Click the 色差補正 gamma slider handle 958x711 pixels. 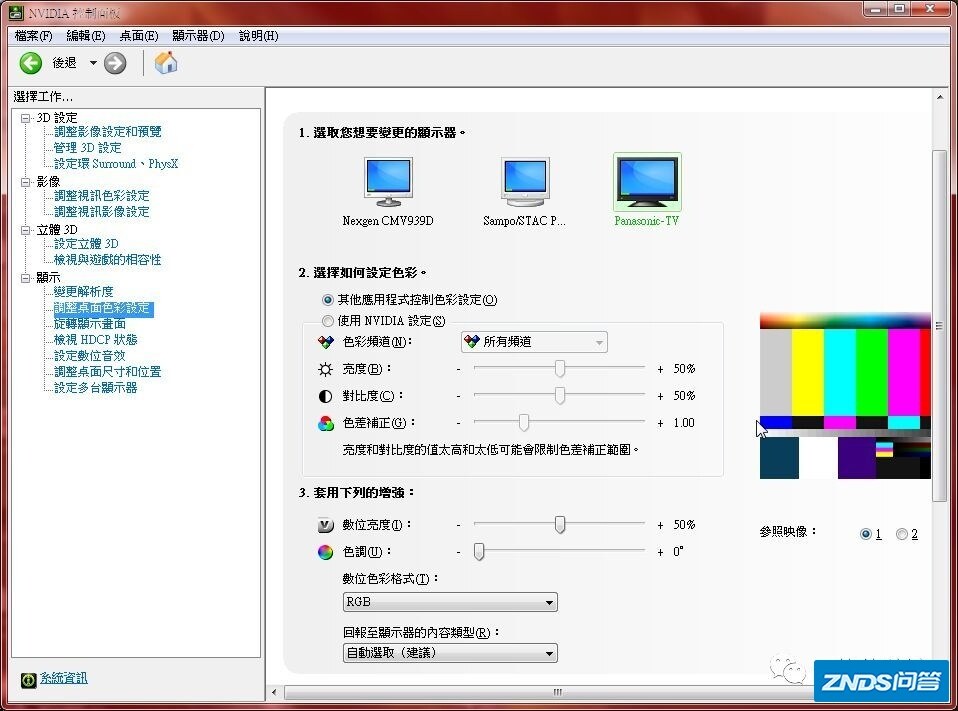(x=524, y=423)
